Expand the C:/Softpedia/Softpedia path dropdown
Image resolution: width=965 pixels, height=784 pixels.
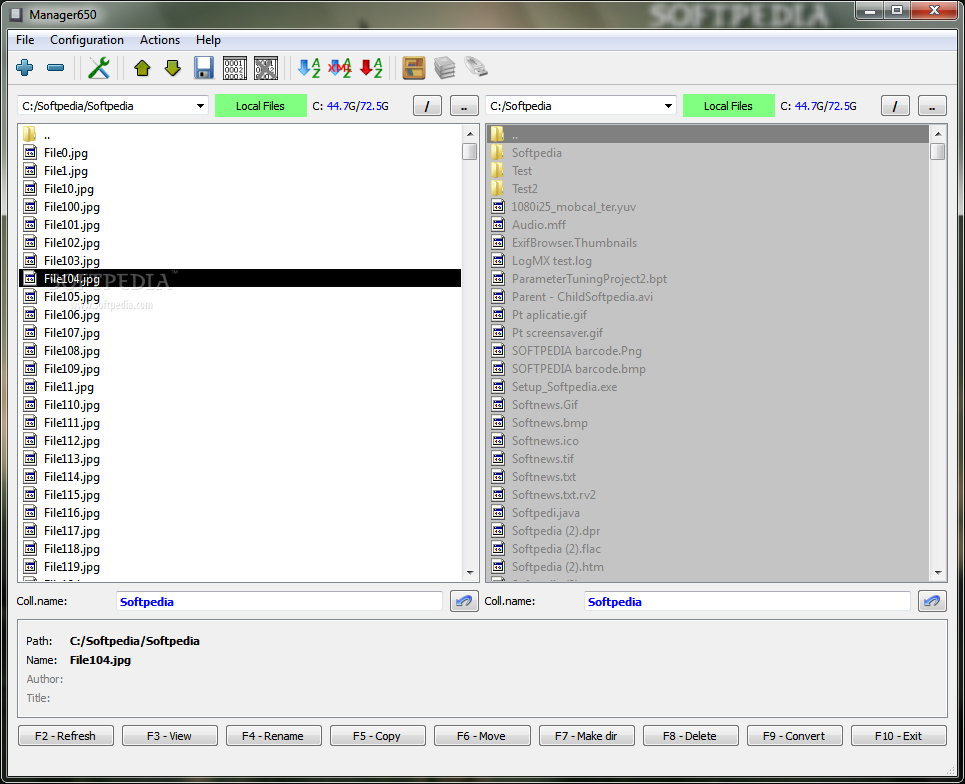(x=200, y=106)
